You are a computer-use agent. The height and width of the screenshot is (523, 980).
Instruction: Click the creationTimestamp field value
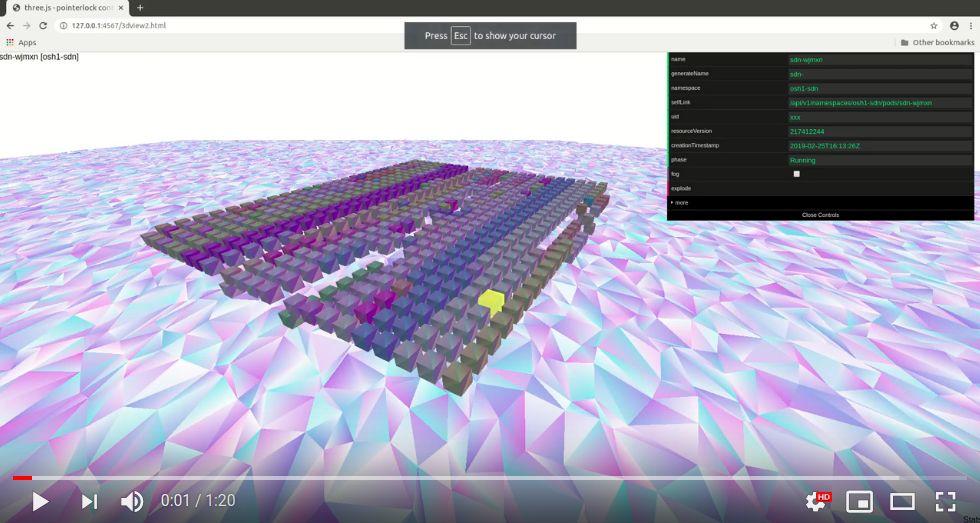(880, 146)
